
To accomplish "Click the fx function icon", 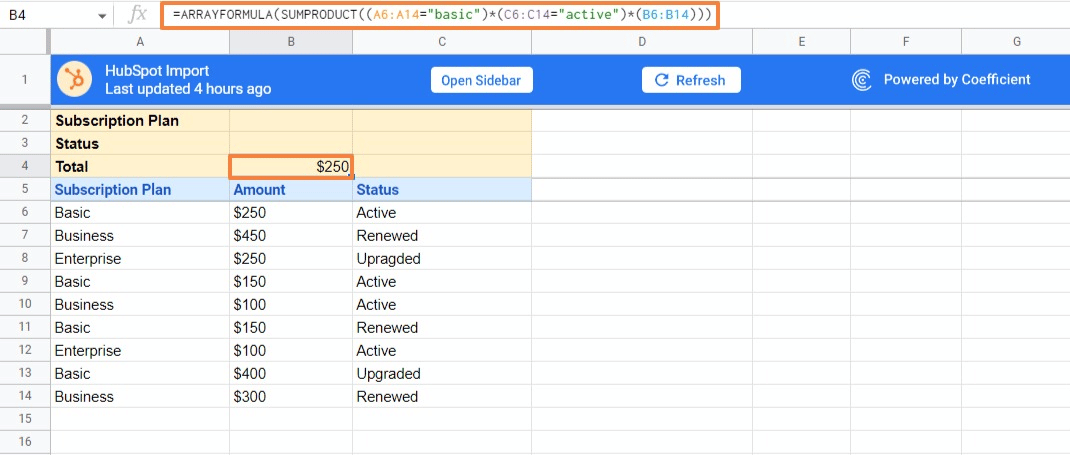I will pyautogui.click(x=138, y=16).
